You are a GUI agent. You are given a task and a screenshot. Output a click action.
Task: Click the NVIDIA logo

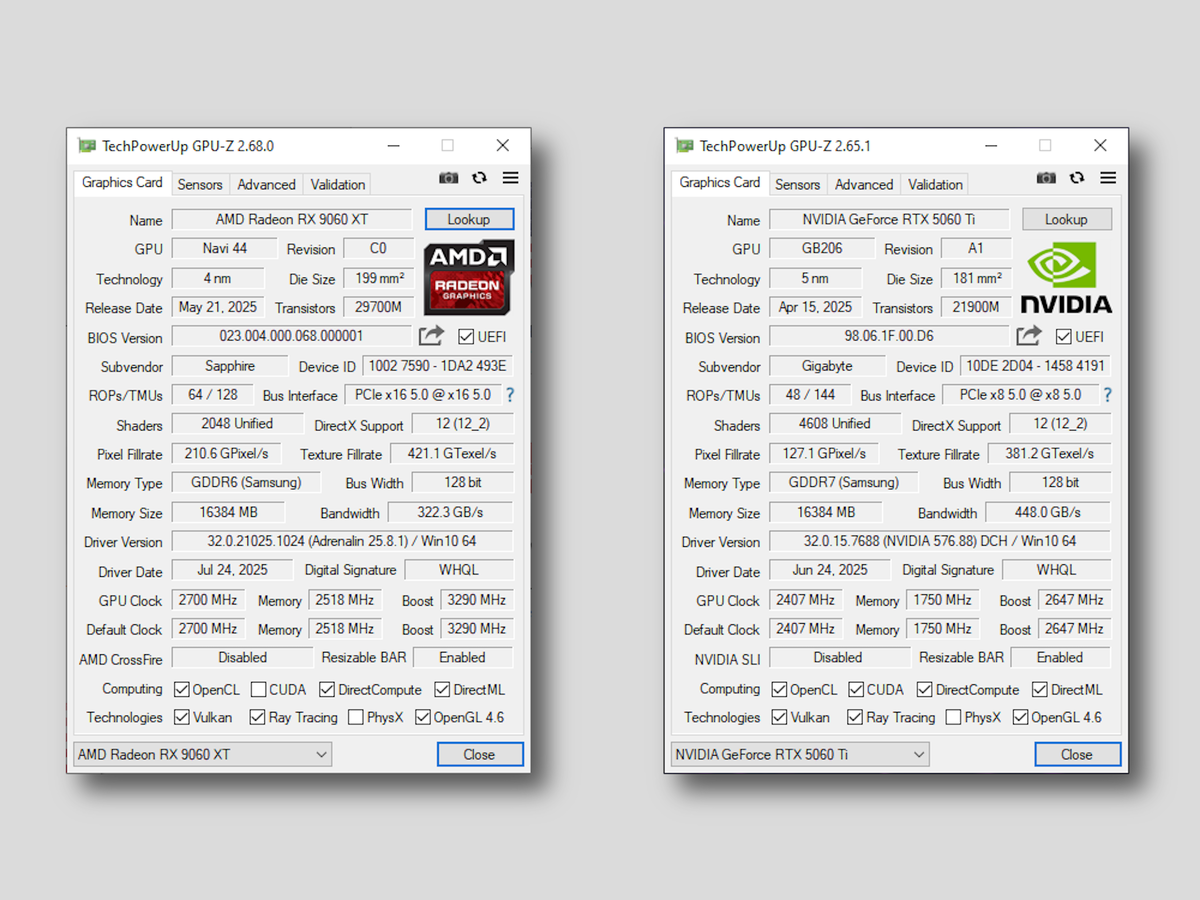(x=1066, y=277)
